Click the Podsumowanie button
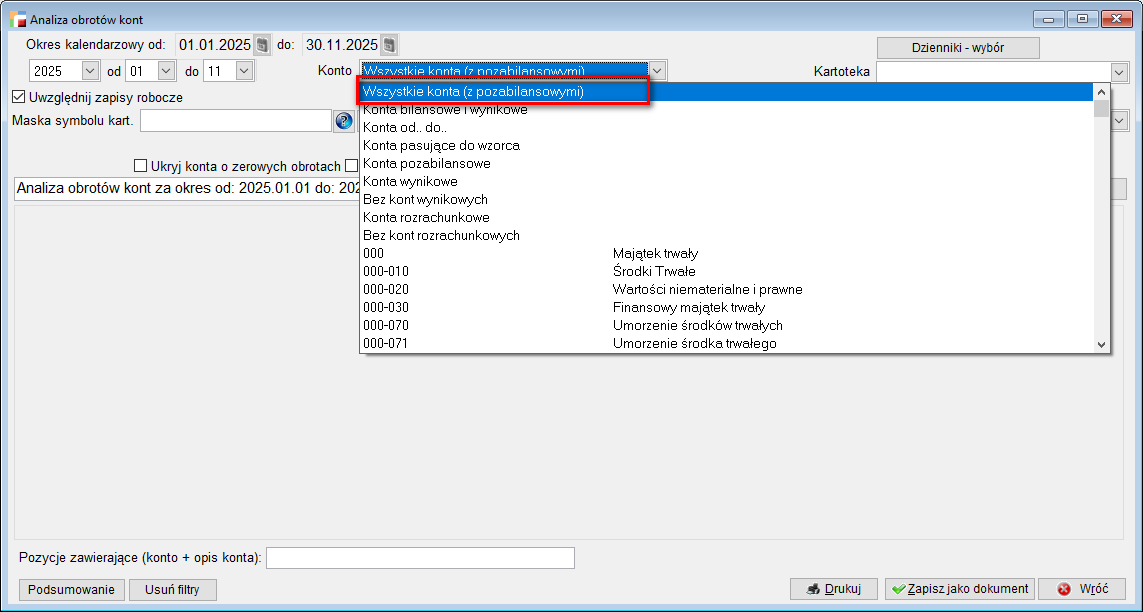The height and width of the screenshot is (612, 1143). 72,589
